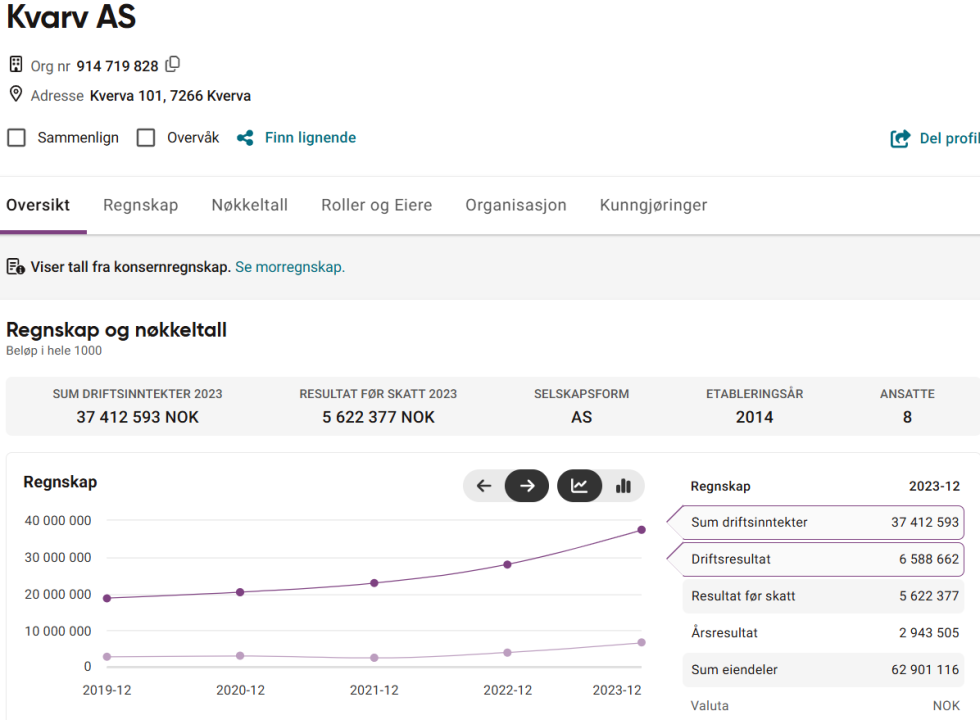
Task: Tick the Overvåk checkbox
Action: point(146,138)
